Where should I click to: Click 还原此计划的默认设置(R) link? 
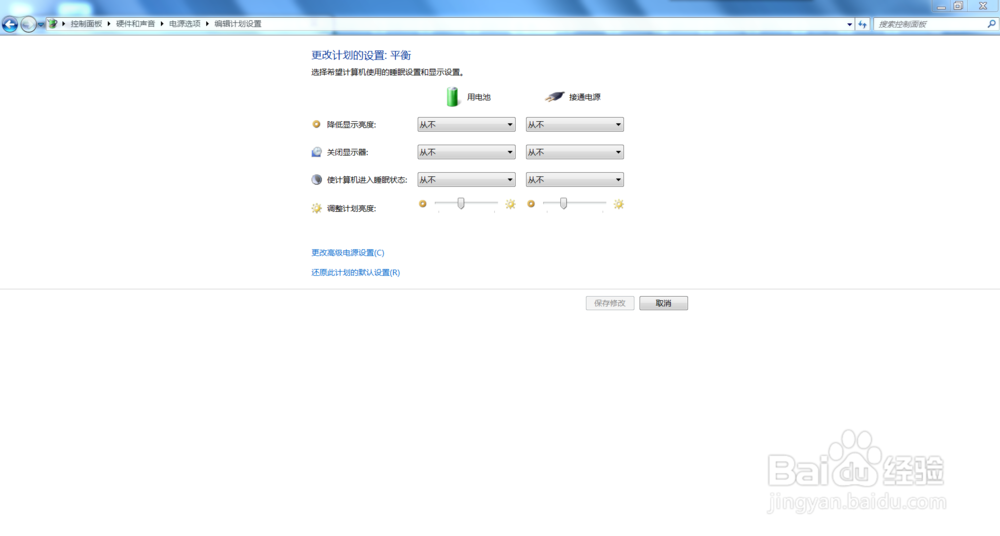click(355, 272)
